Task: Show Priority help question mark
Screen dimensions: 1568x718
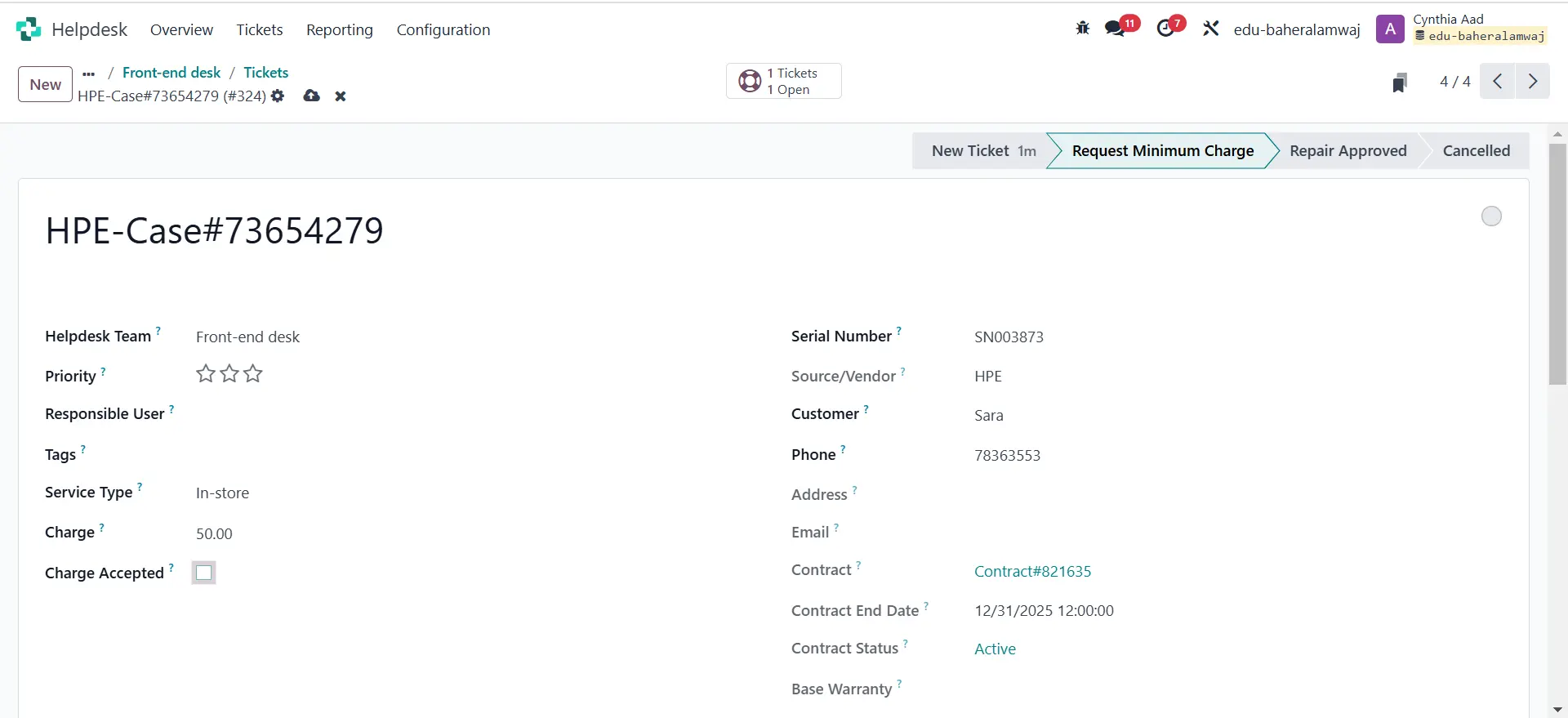Action: pos(103,371)
